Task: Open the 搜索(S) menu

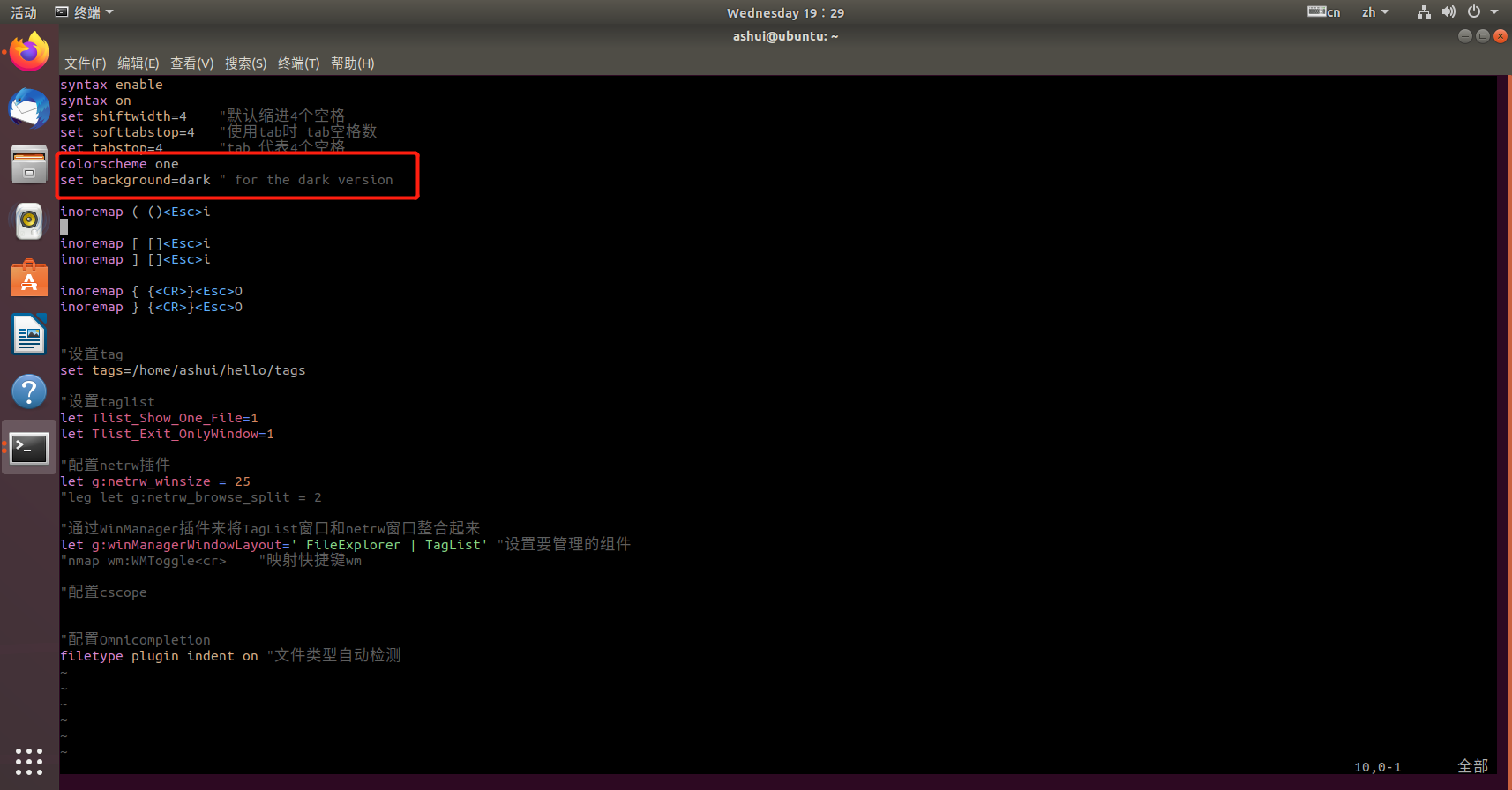Action: pyautogui.click(x=245, y=63)
